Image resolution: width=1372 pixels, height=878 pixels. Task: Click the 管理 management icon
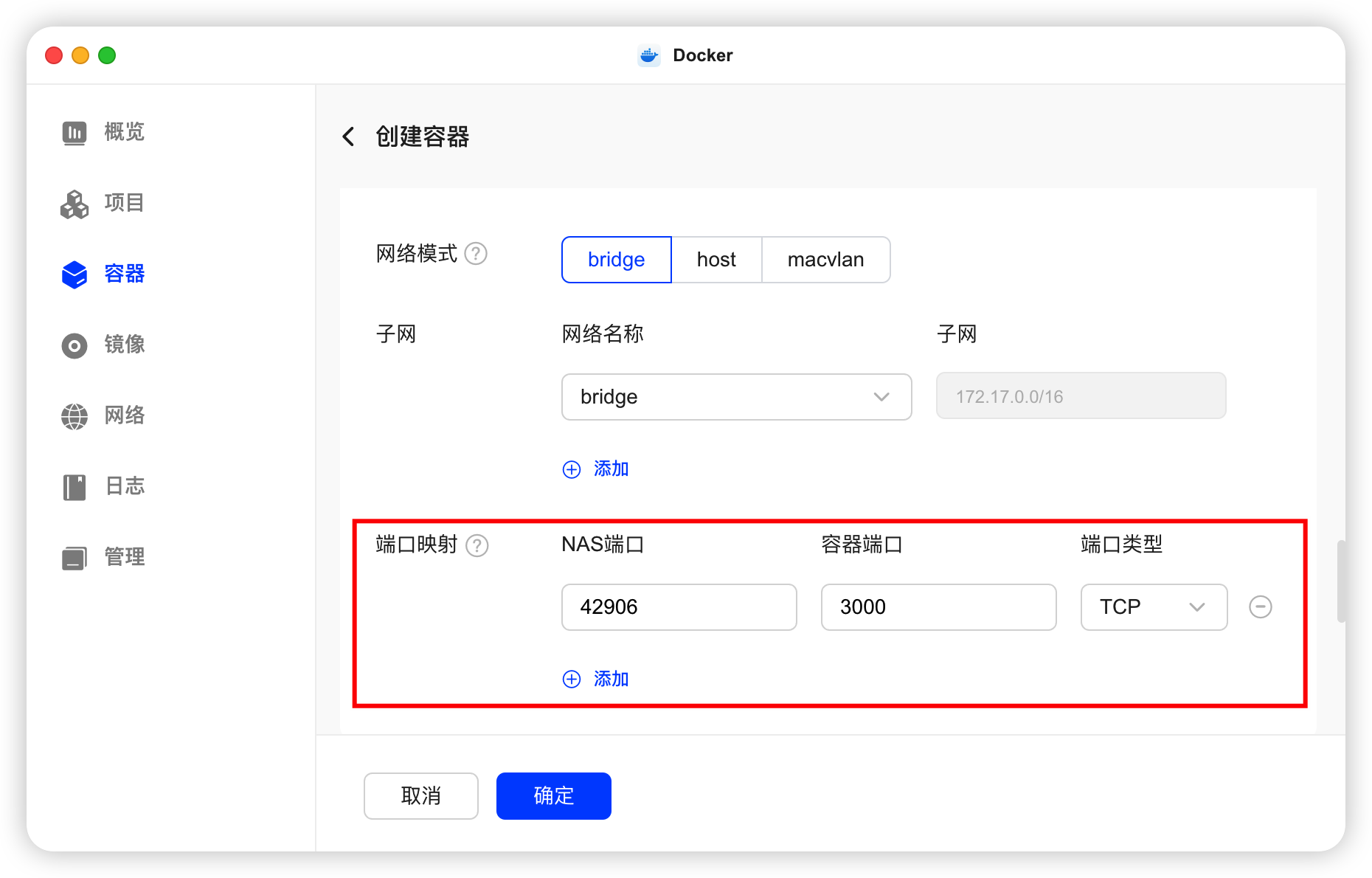coord(74,558)
